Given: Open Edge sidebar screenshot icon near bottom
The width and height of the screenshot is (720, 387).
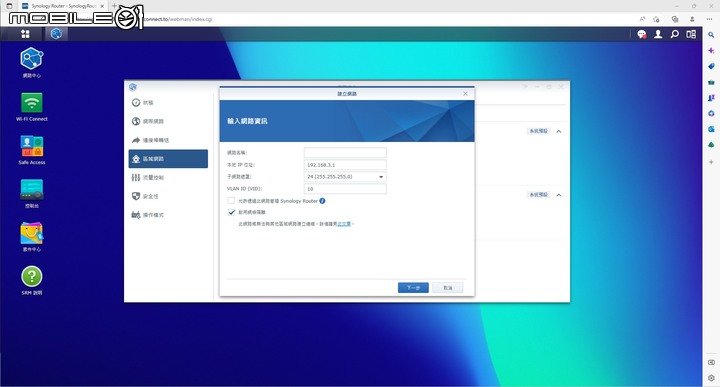Looking at the screenshot, I should 711,362.
